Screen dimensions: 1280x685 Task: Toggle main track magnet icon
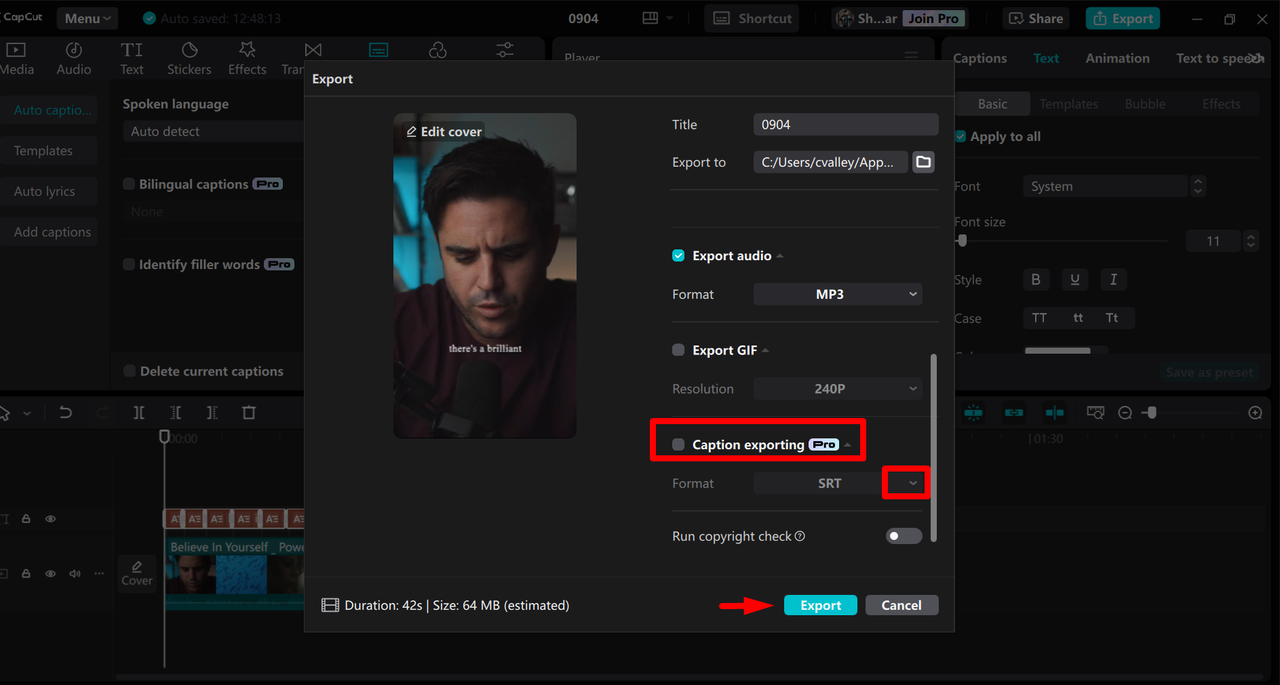click(974, 412)
